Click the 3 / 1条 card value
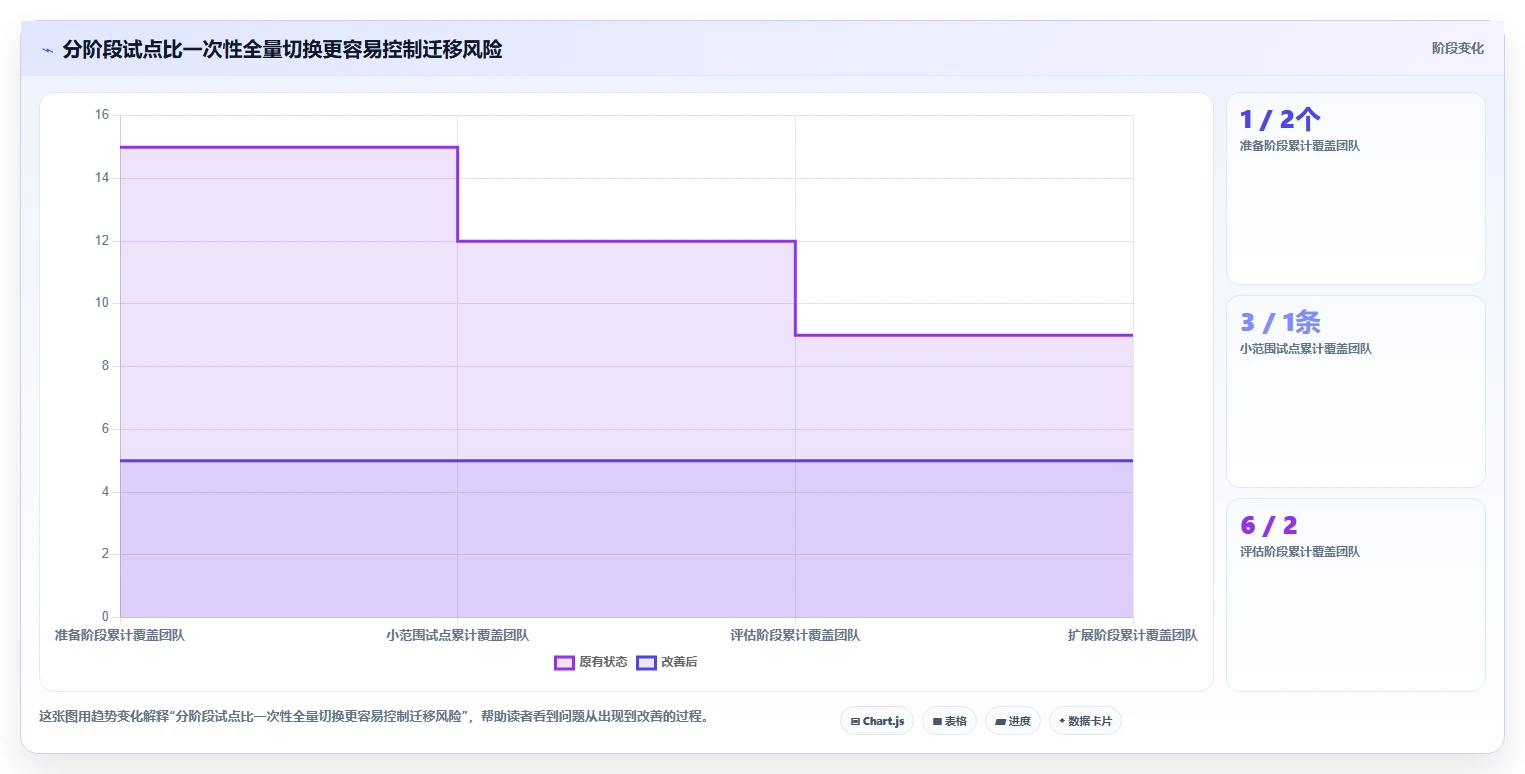This screenshot has height=774, width=1525. [x=1280, y=322]
